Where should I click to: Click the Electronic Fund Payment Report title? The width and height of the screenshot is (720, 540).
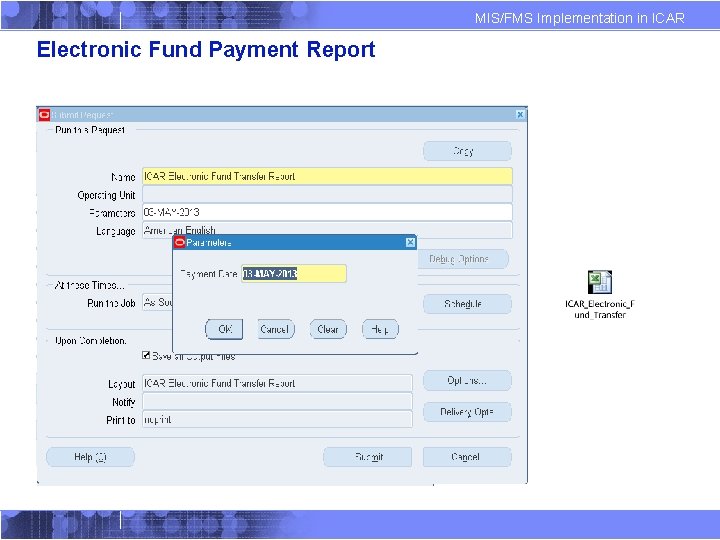(206, 49)
